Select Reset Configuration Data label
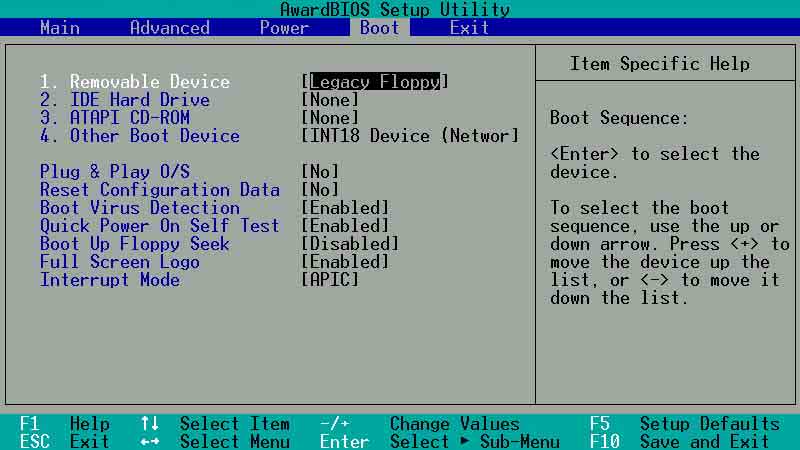Image resolution: width=800 pixels, height=450 pixels. click(160, 190)
